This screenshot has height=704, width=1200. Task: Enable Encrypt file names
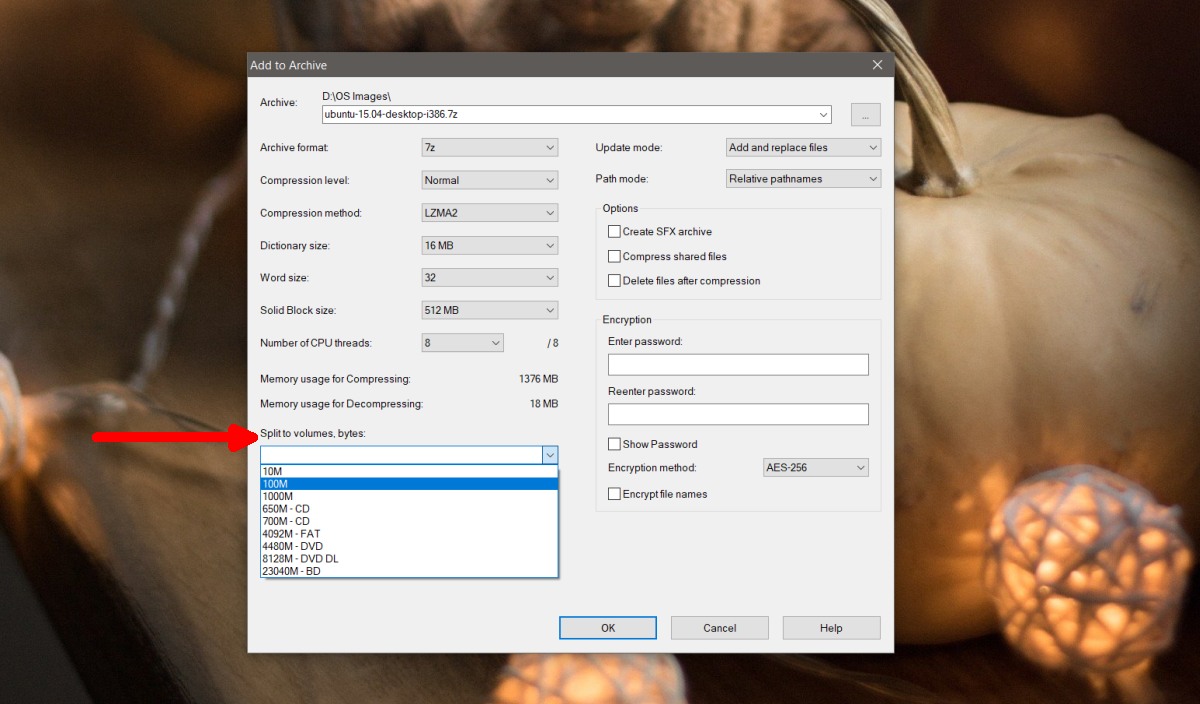point(615,493)
